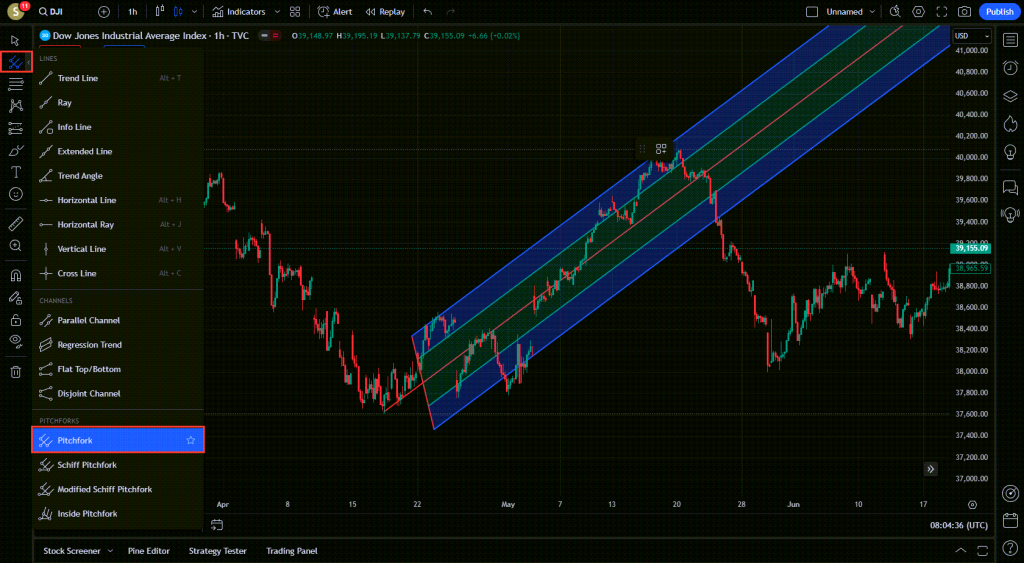
Task: Open the Strategy Tester tab
Action: pos(217,551)
